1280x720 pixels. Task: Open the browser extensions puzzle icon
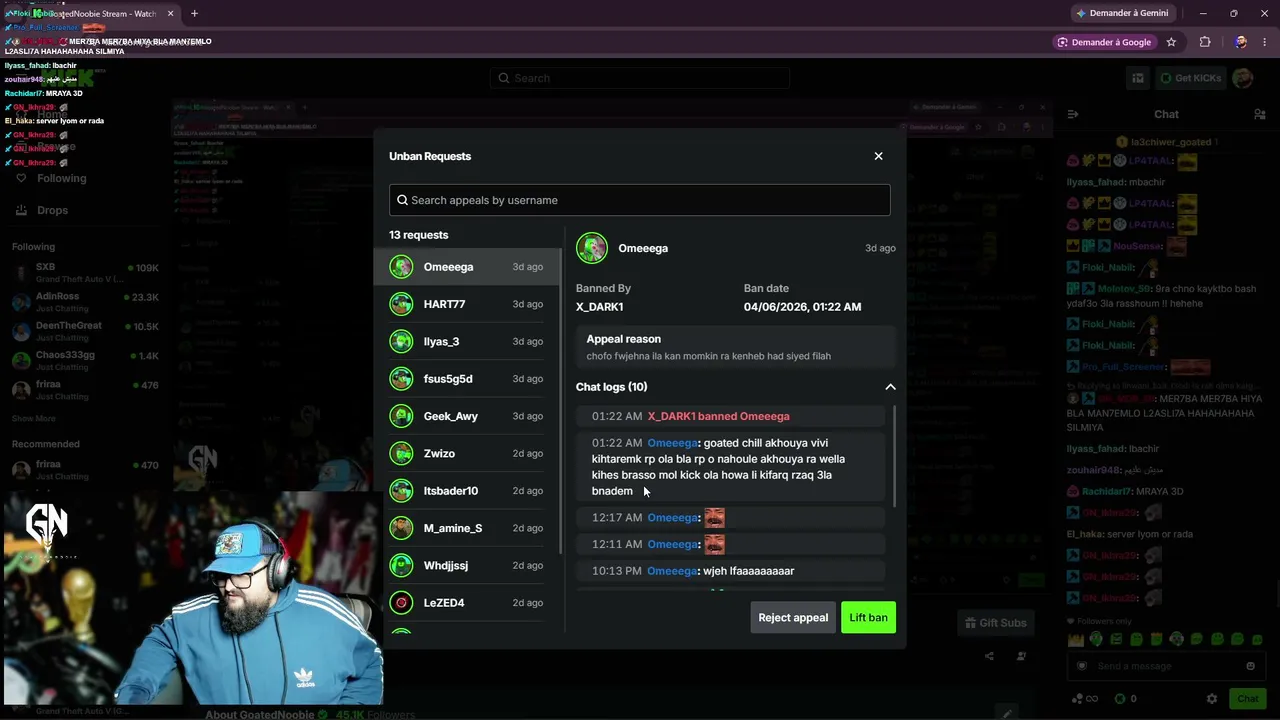(x=1205, y=42)
